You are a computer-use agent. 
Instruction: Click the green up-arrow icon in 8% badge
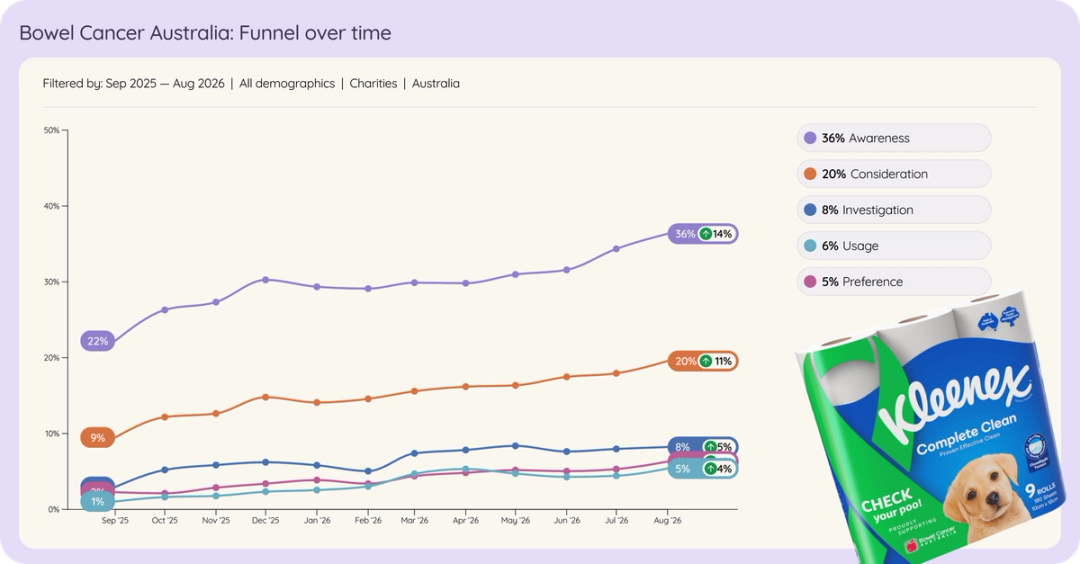click(709, 447)
